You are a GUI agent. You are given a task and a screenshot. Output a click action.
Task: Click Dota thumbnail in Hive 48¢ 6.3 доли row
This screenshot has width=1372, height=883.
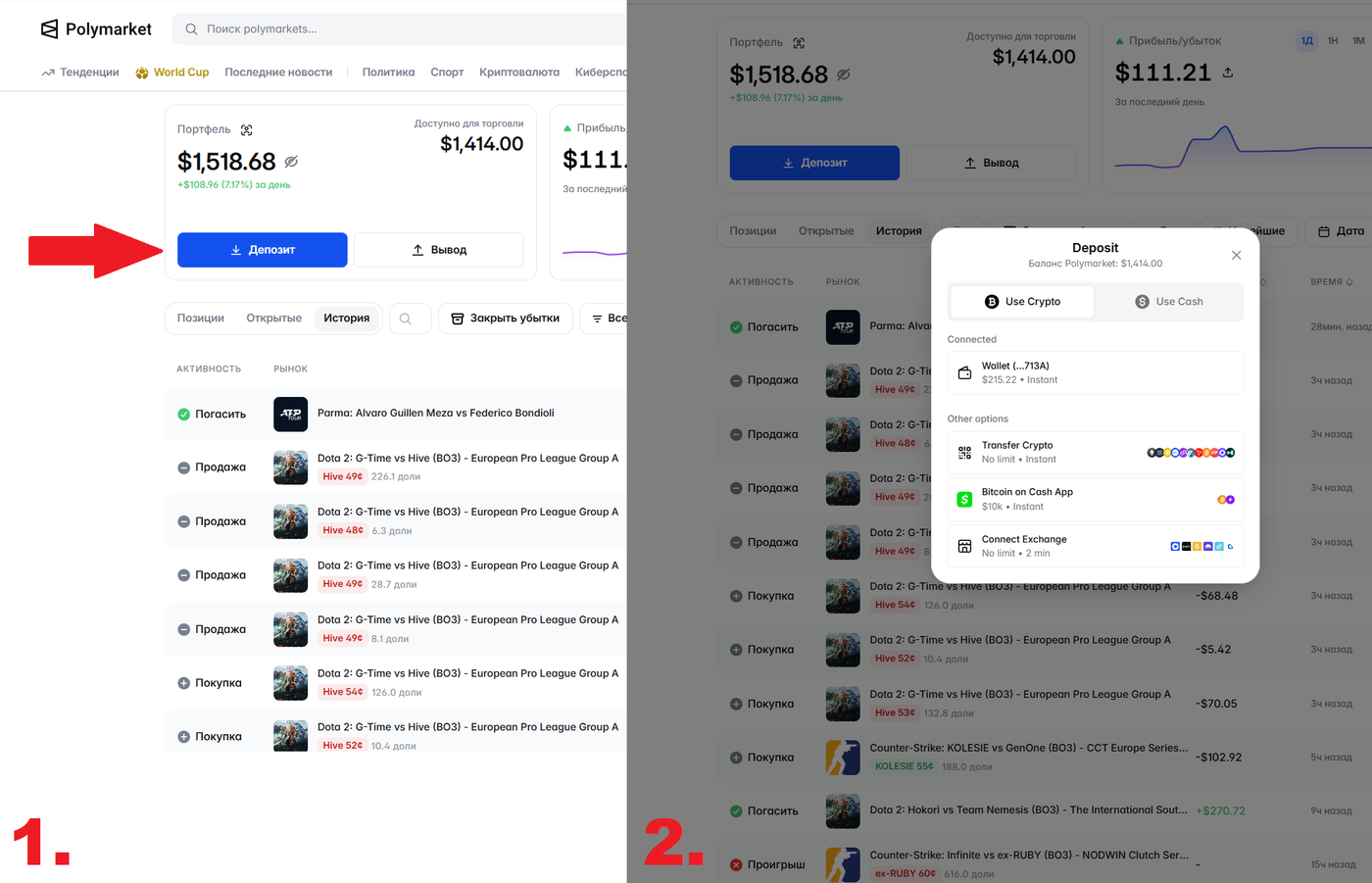[290, 521]
